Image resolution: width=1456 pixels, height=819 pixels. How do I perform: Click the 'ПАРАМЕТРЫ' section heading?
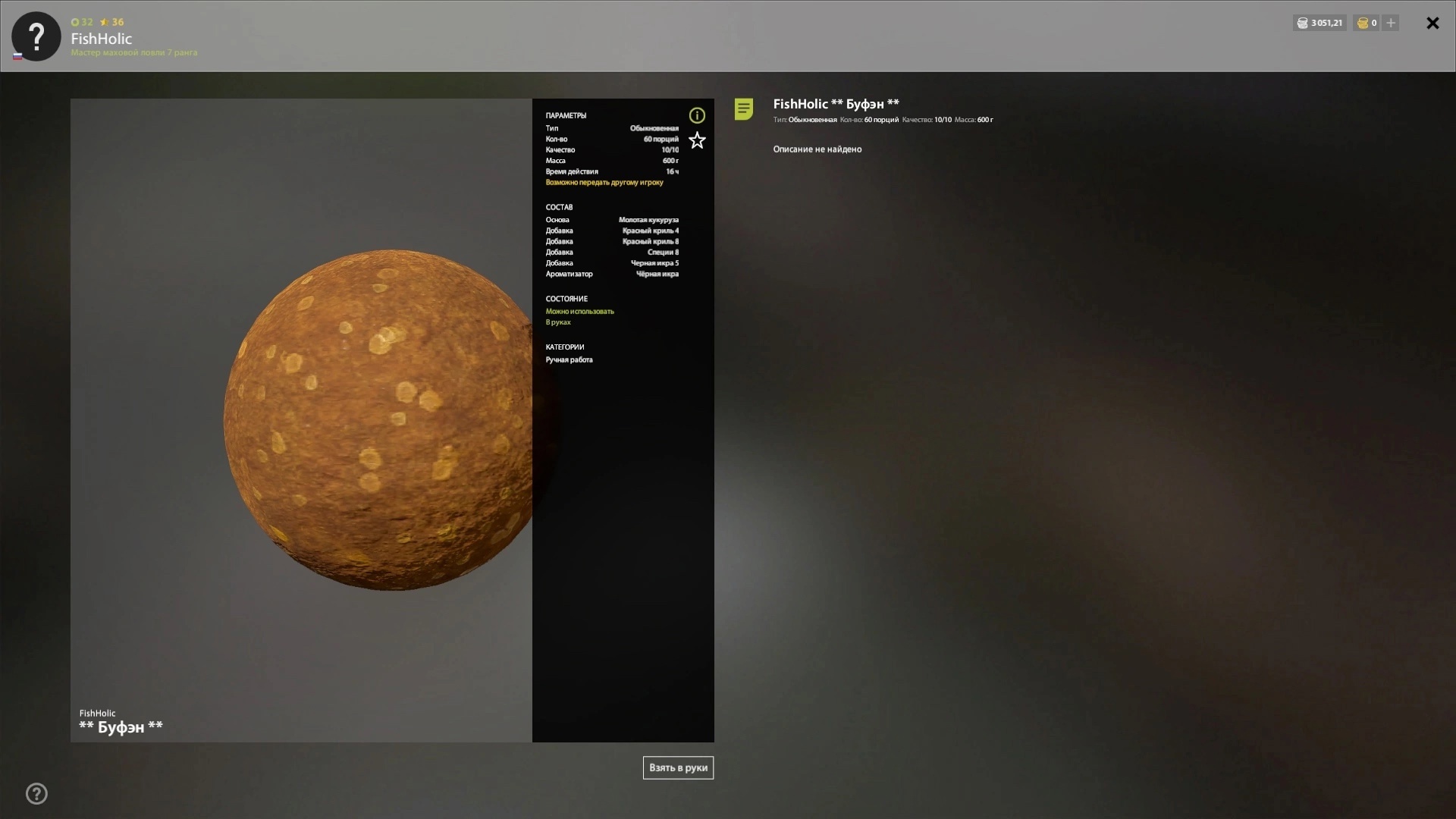coord(566,115)
